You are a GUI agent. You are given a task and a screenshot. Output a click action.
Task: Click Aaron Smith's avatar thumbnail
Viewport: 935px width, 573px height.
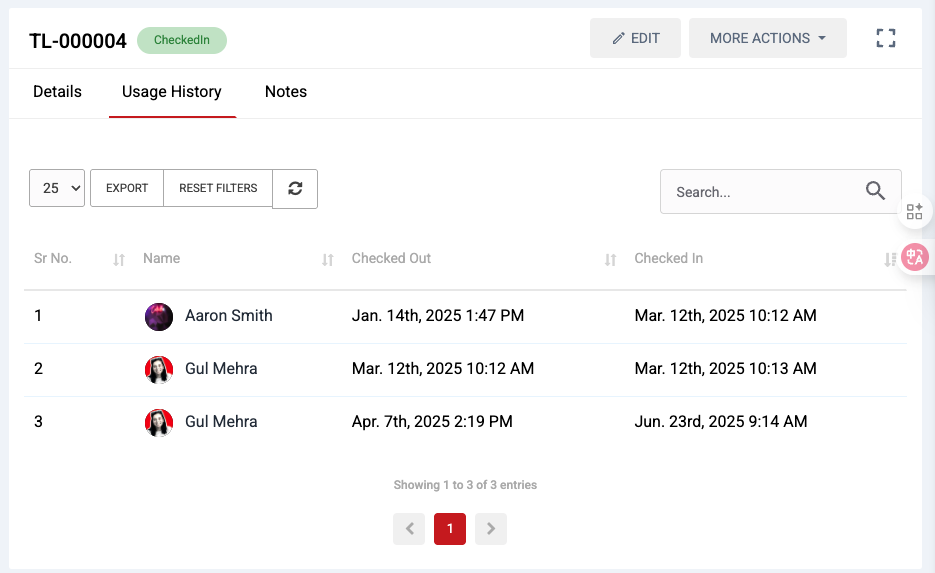(159, 317)
